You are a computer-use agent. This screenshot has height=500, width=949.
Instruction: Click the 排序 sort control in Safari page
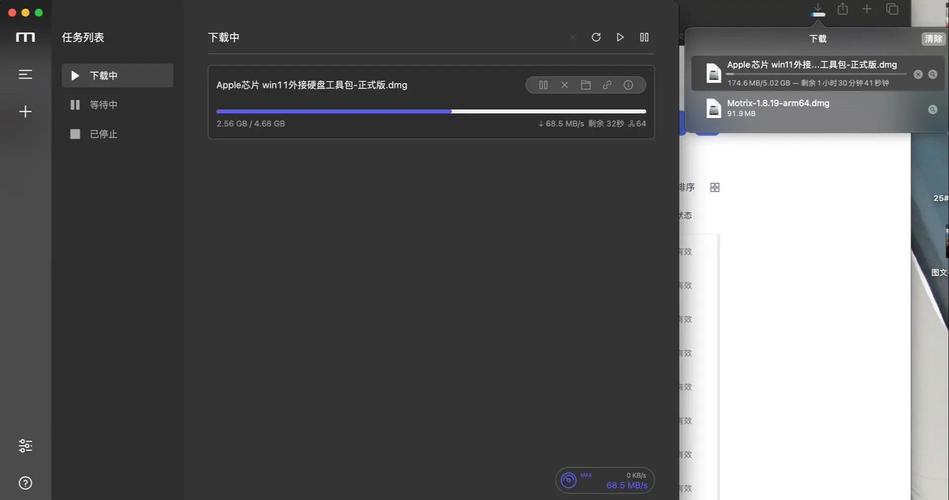tap(687, 188)
